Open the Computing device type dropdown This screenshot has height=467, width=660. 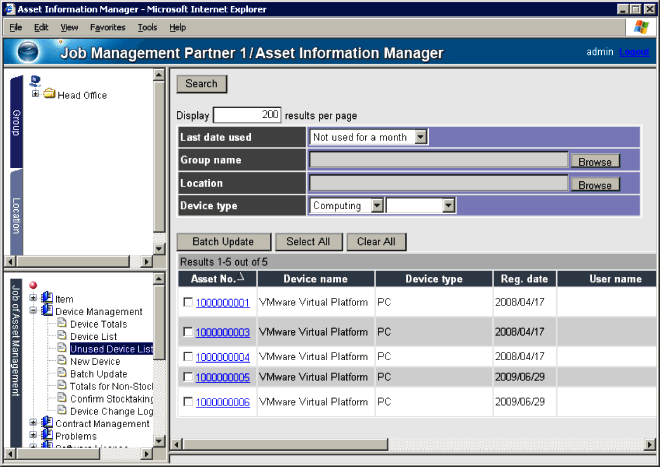pos(377,205)
